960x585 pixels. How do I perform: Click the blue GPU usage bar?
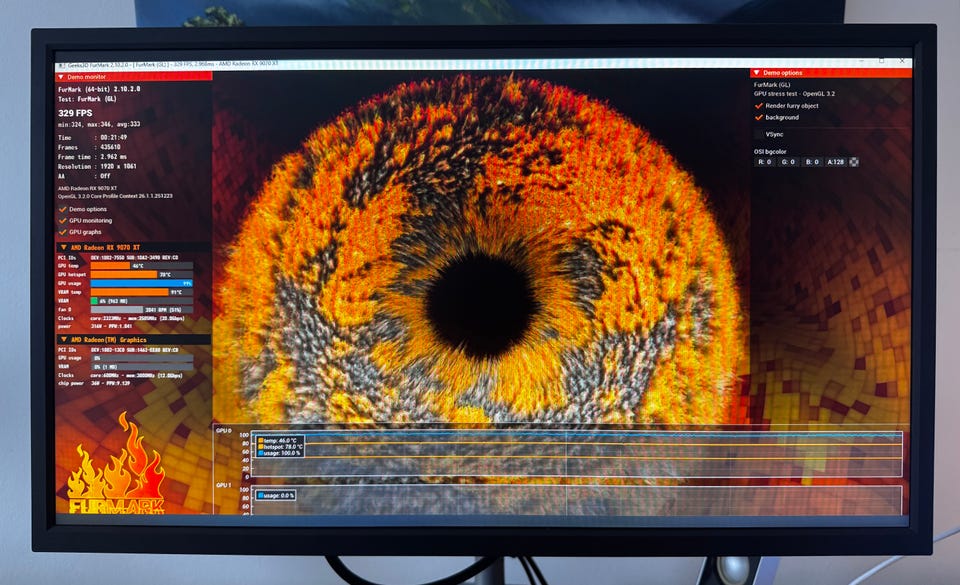tap(141, 283)
